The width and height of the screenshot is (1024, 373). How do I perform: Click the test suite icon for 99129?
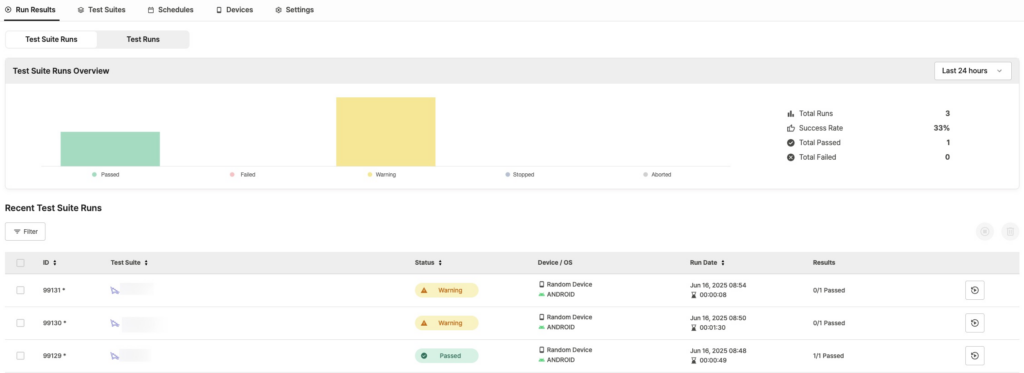pyautogui.click(x=114, y=355)
